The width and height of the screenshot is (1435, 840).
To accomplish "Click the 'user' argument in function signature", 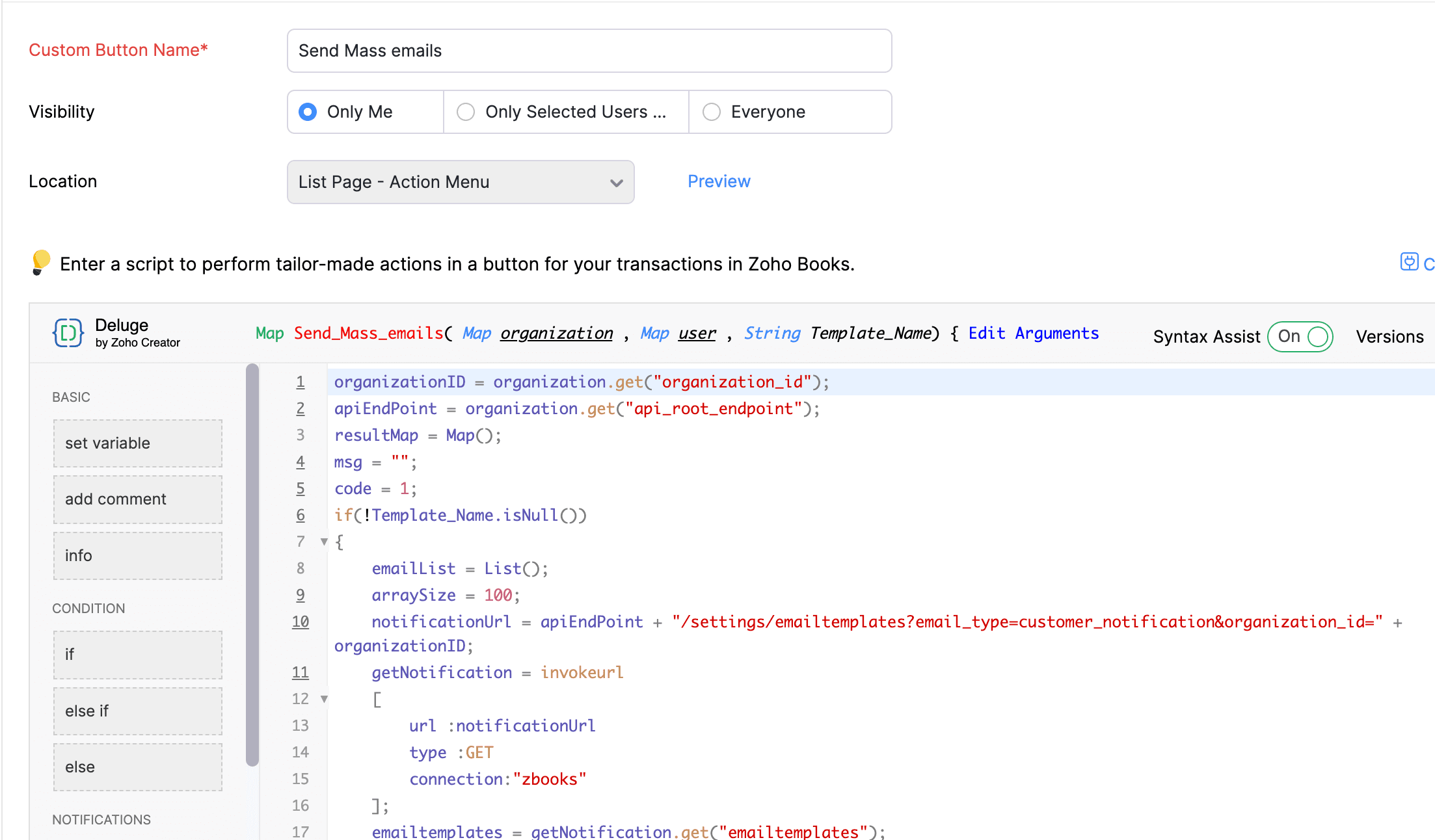I will 697,334.
